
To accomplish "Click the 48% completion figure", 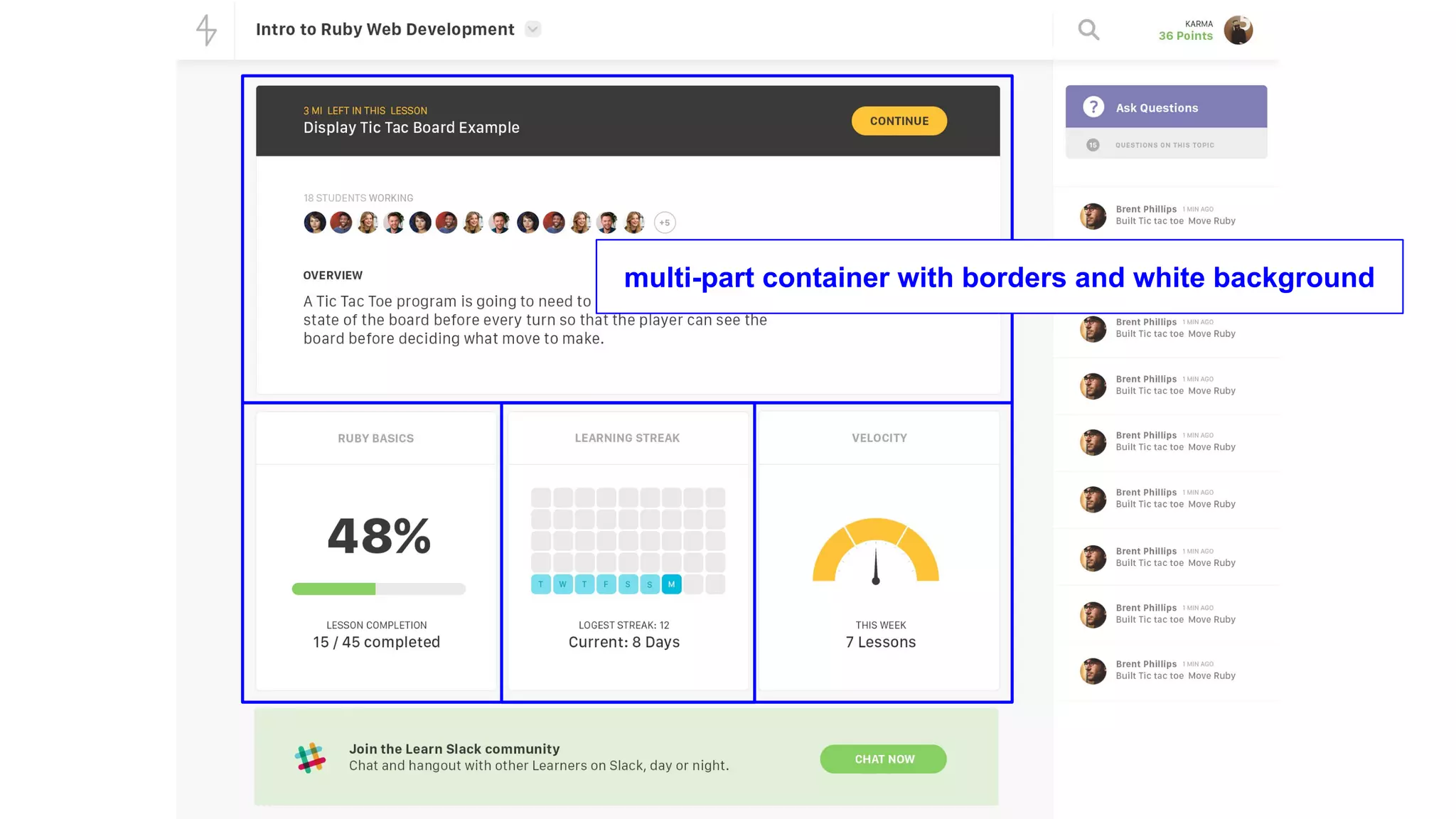I will click(378, 536).
